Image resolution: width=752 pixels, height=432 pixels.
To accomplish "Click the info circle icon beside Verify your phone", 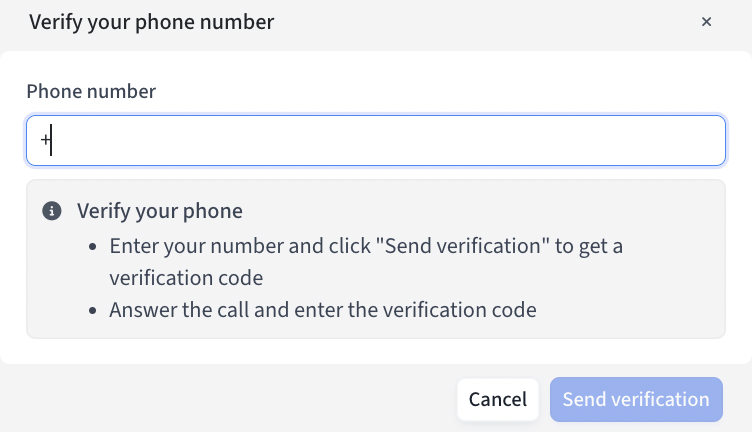I will click(52, 211).
